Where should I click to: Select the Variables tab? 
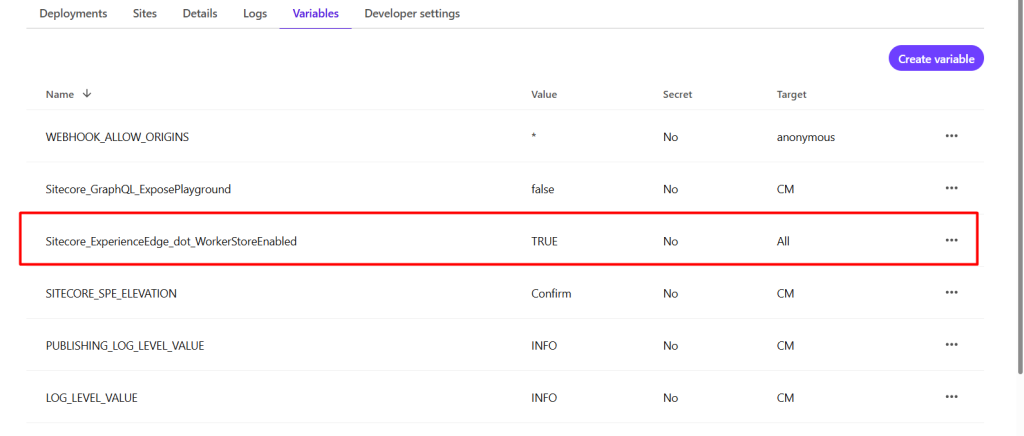315,14
